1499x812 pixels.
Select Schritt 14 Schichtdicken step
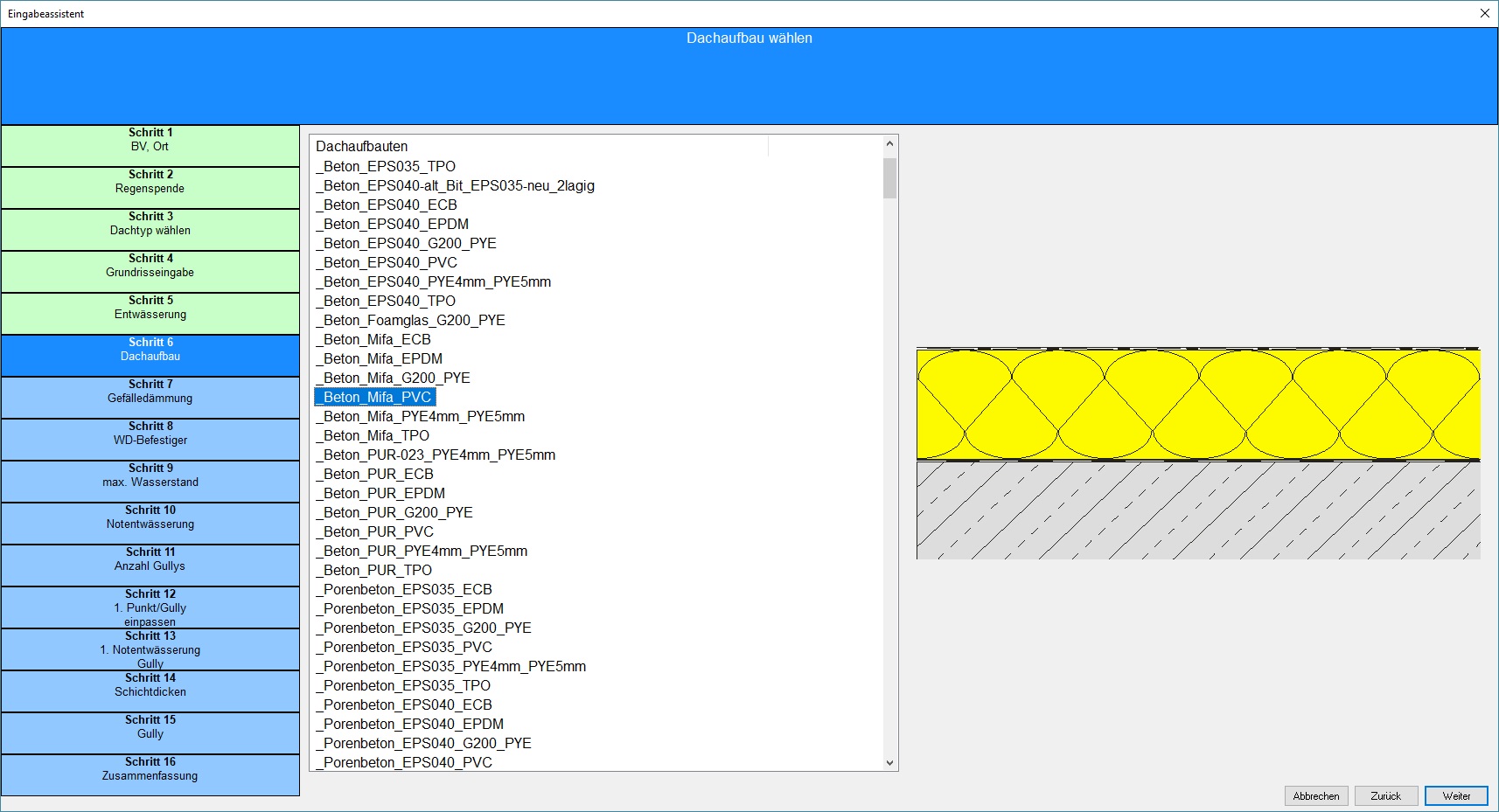pyautogui.click(x=150, y=691)
